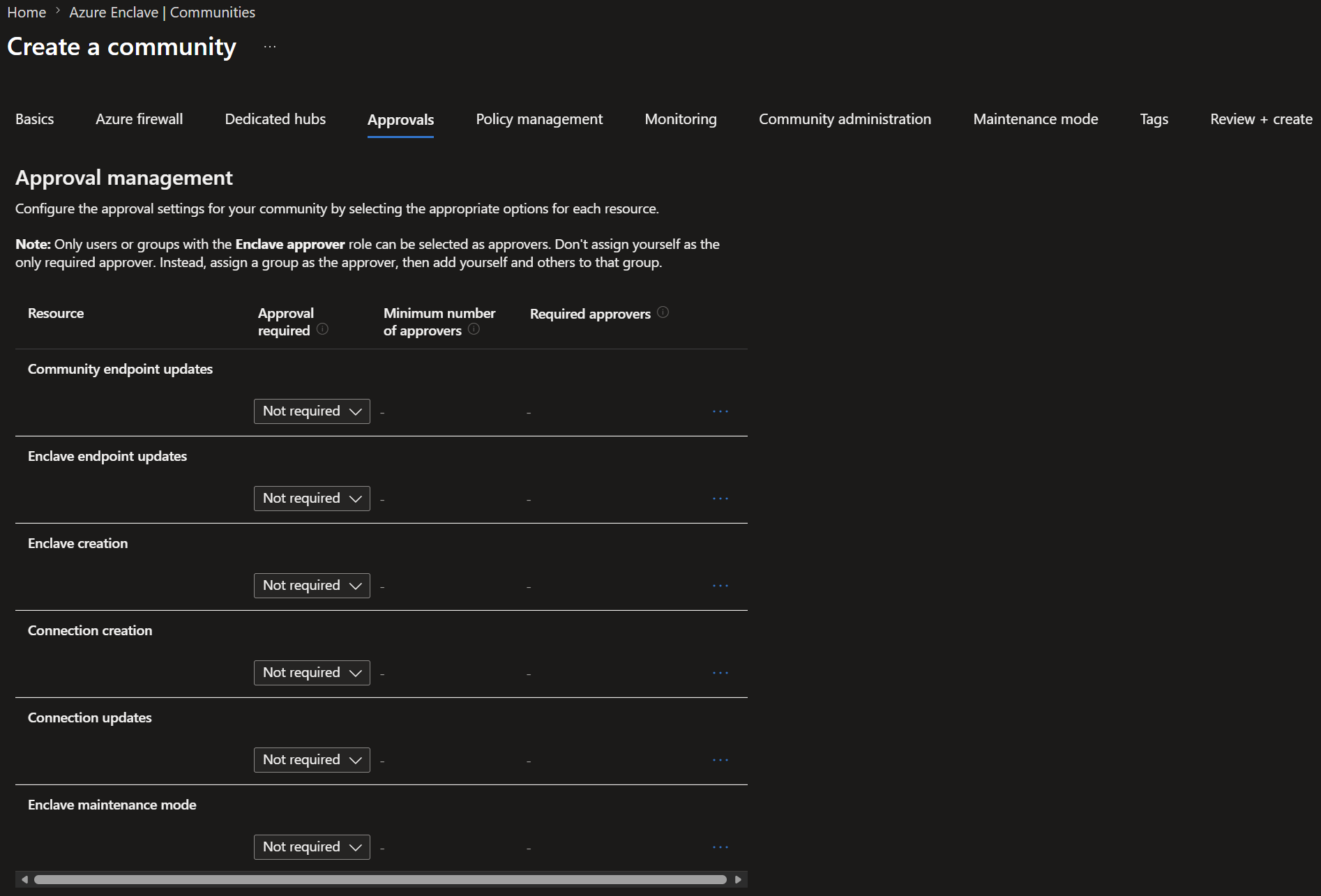
Task: Click the horizontal scrollbar thumb
Action: (x=381, y=879)
